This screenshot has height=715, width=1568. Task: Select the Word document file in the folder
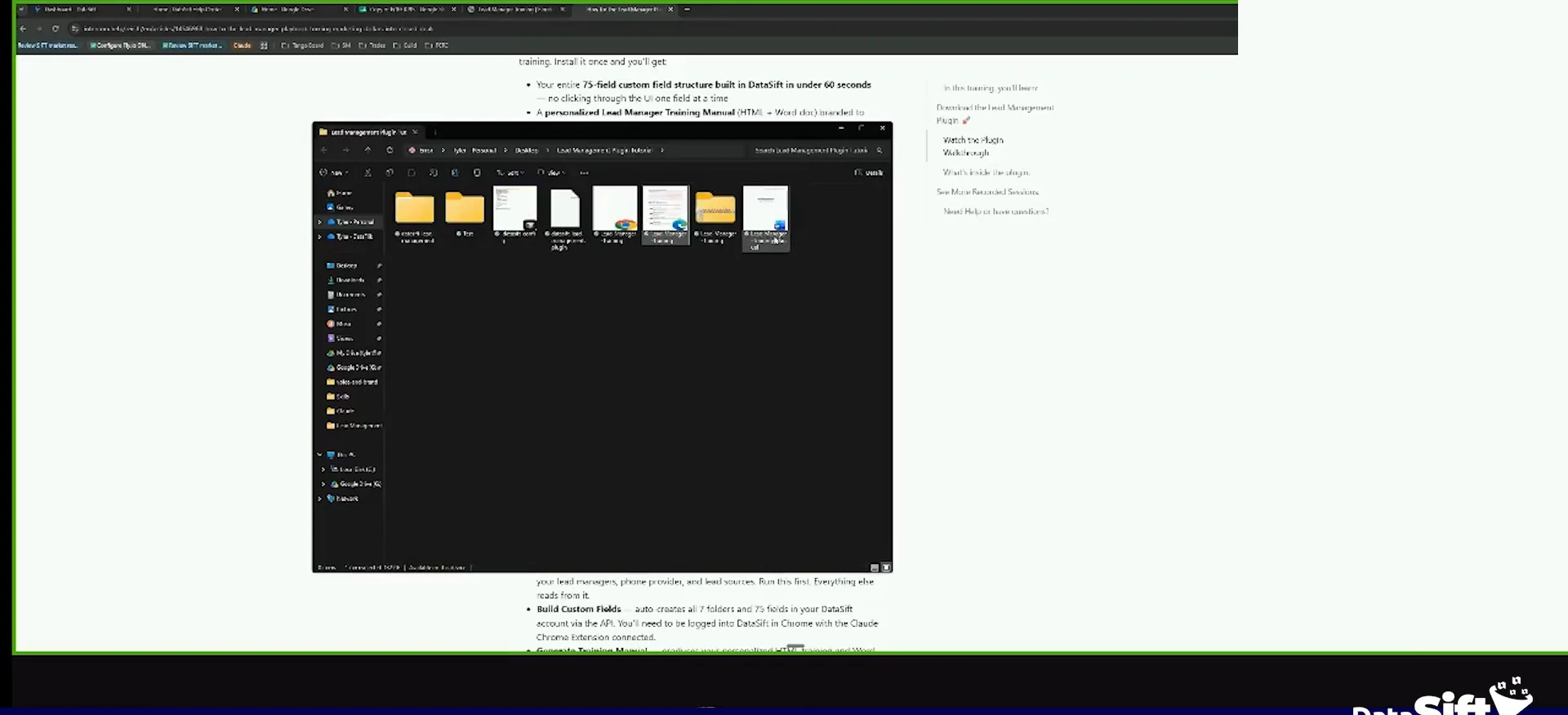[765, 218]
